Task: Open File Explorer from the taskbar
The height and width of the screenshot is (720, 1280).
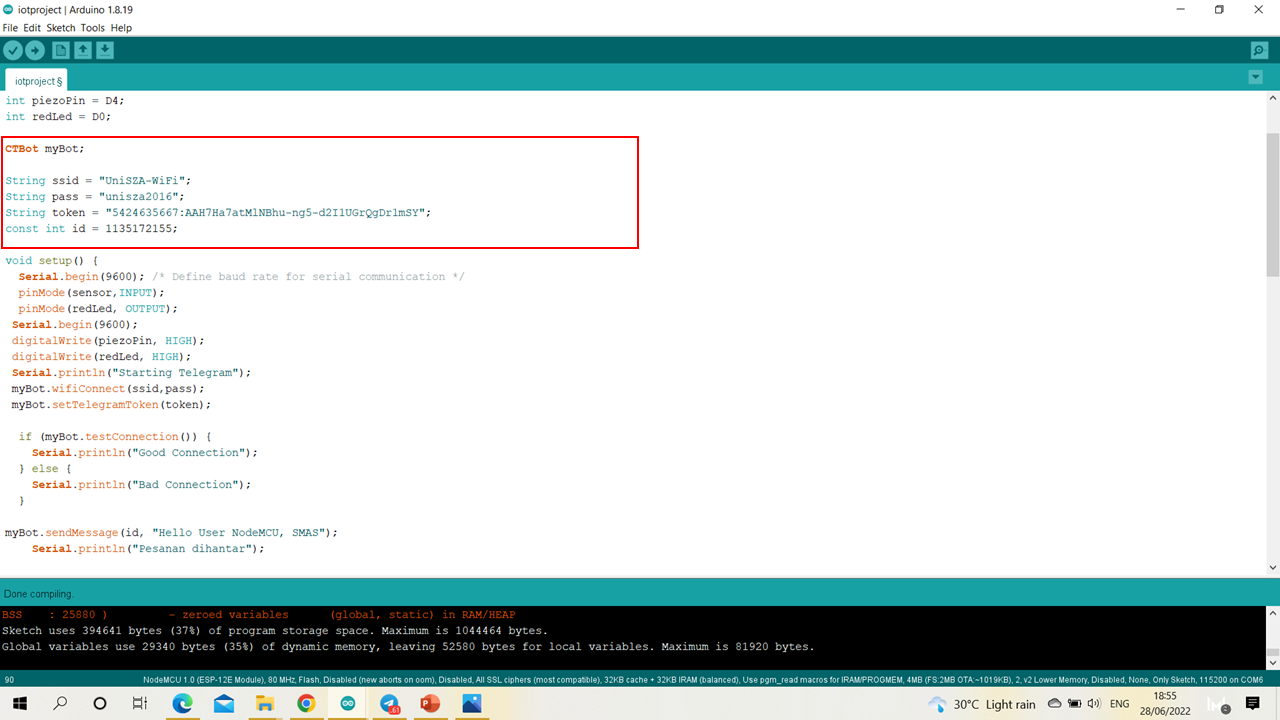Action: click(265, 704)
